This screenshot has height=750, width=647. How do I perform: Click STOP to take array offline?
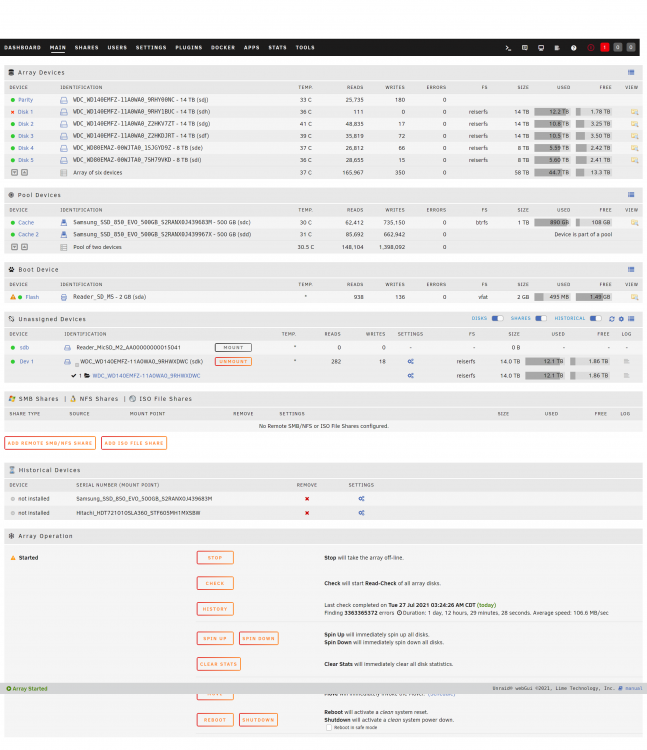pos(215,558)
